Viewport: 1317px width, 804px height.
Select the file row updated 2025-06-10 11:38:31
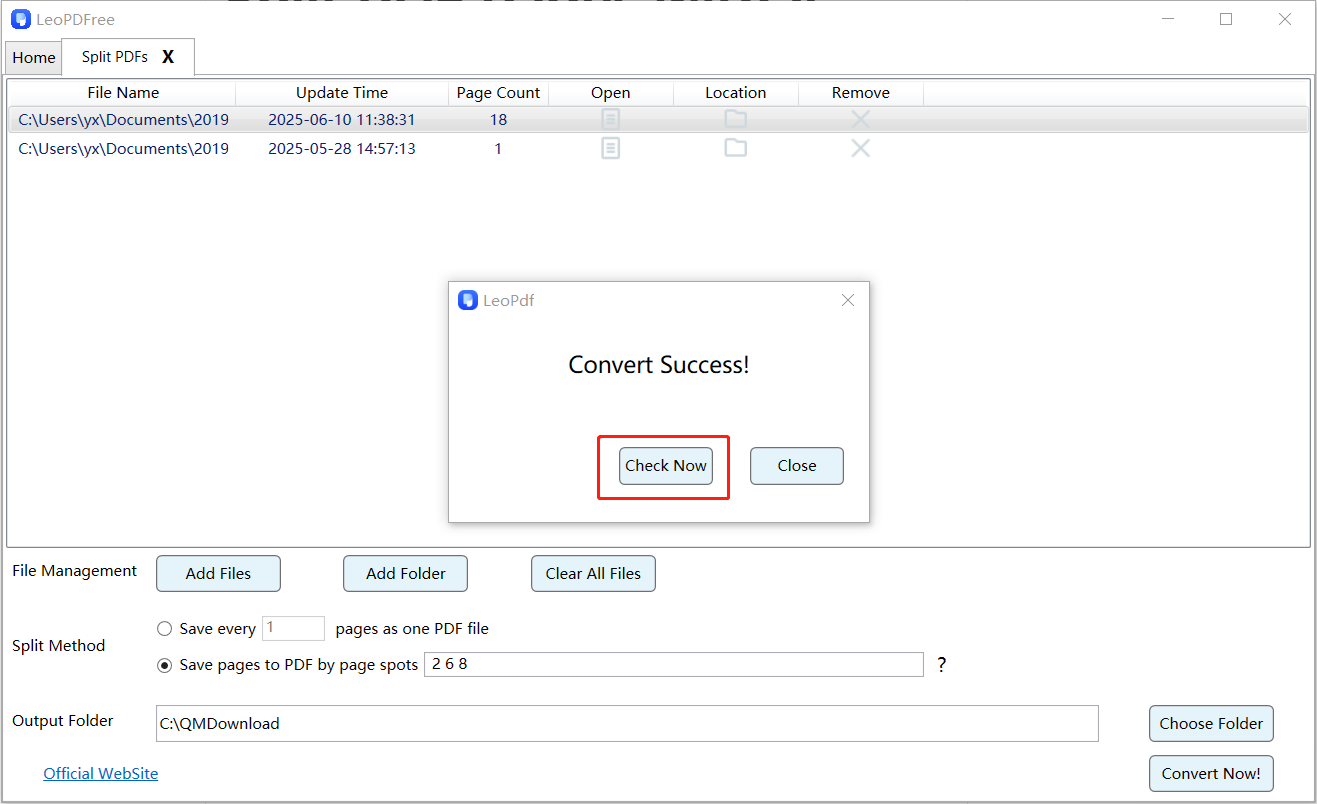point(658,120)
